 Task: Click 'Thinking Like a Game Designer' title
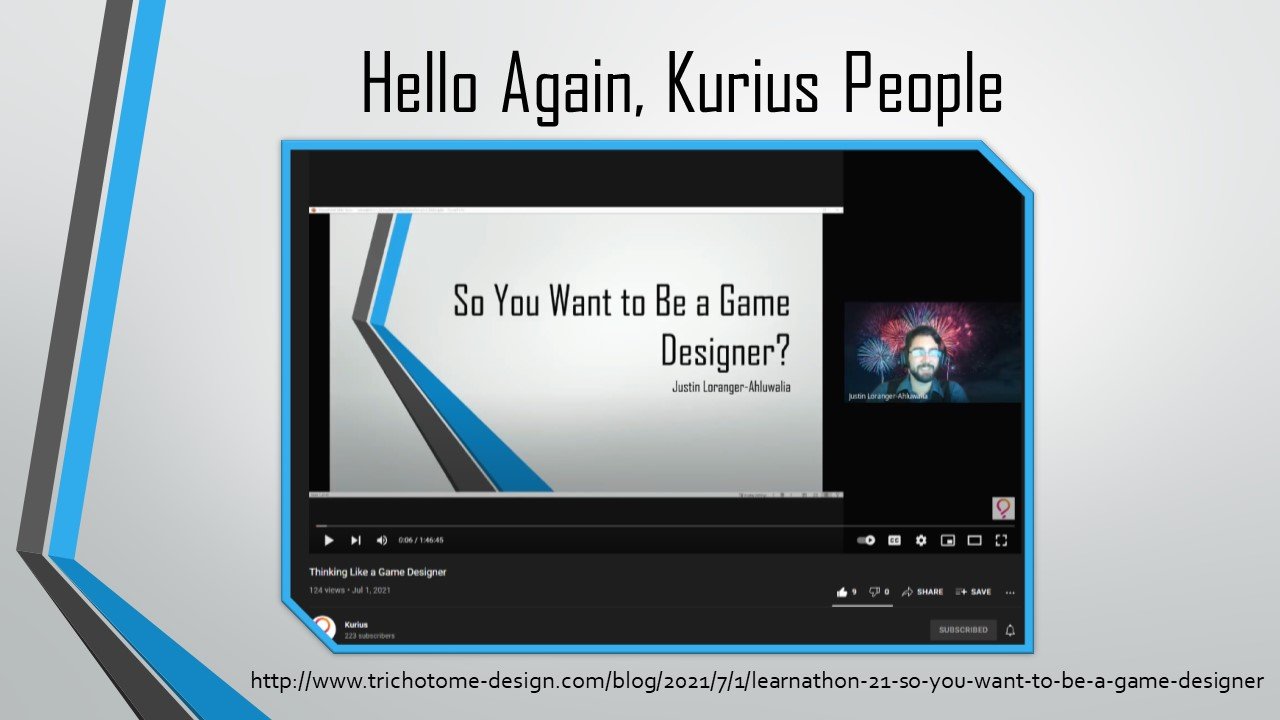click(378, 572)
